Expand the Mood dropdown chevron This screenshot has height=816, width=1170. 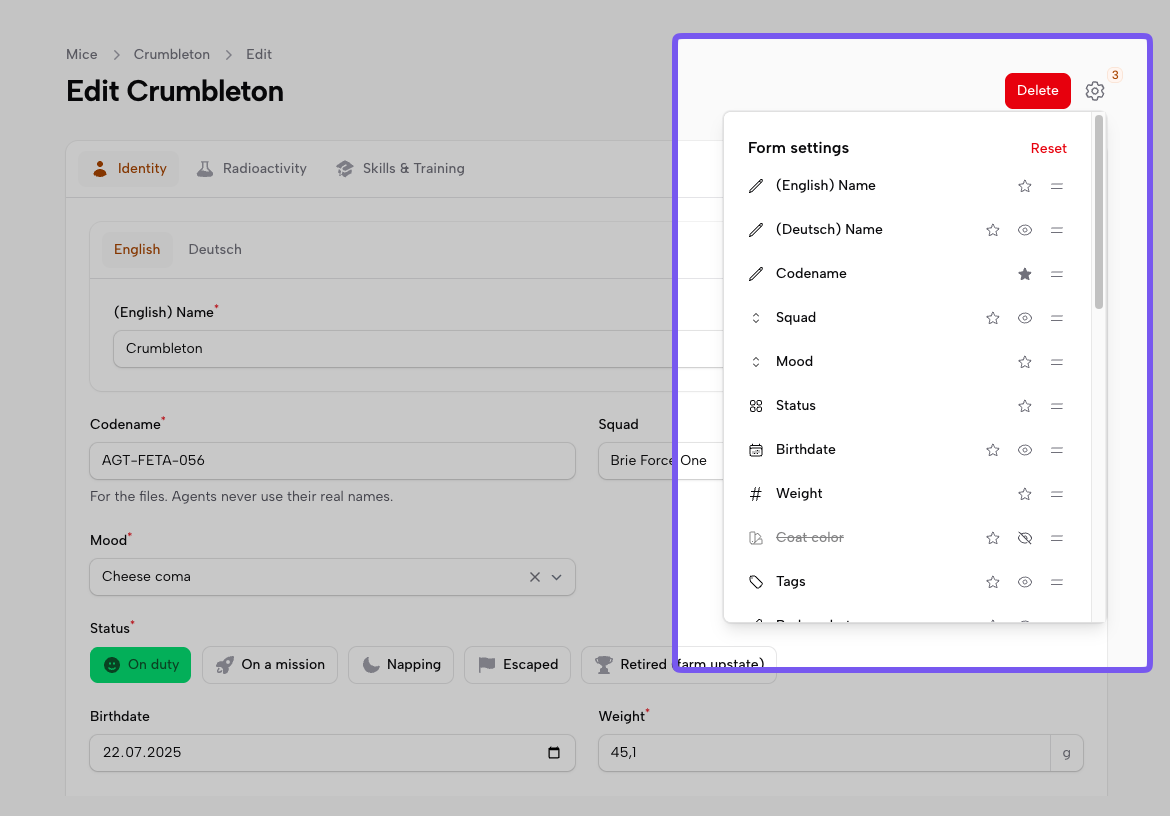557,577
